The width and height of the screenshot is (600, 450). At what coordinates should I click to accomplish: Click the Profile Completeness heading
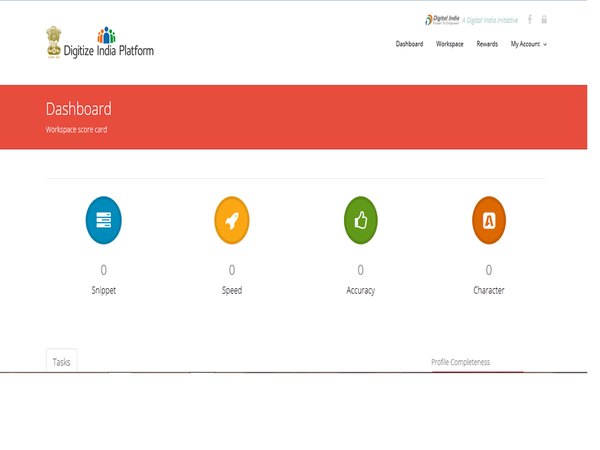(460, 361)
